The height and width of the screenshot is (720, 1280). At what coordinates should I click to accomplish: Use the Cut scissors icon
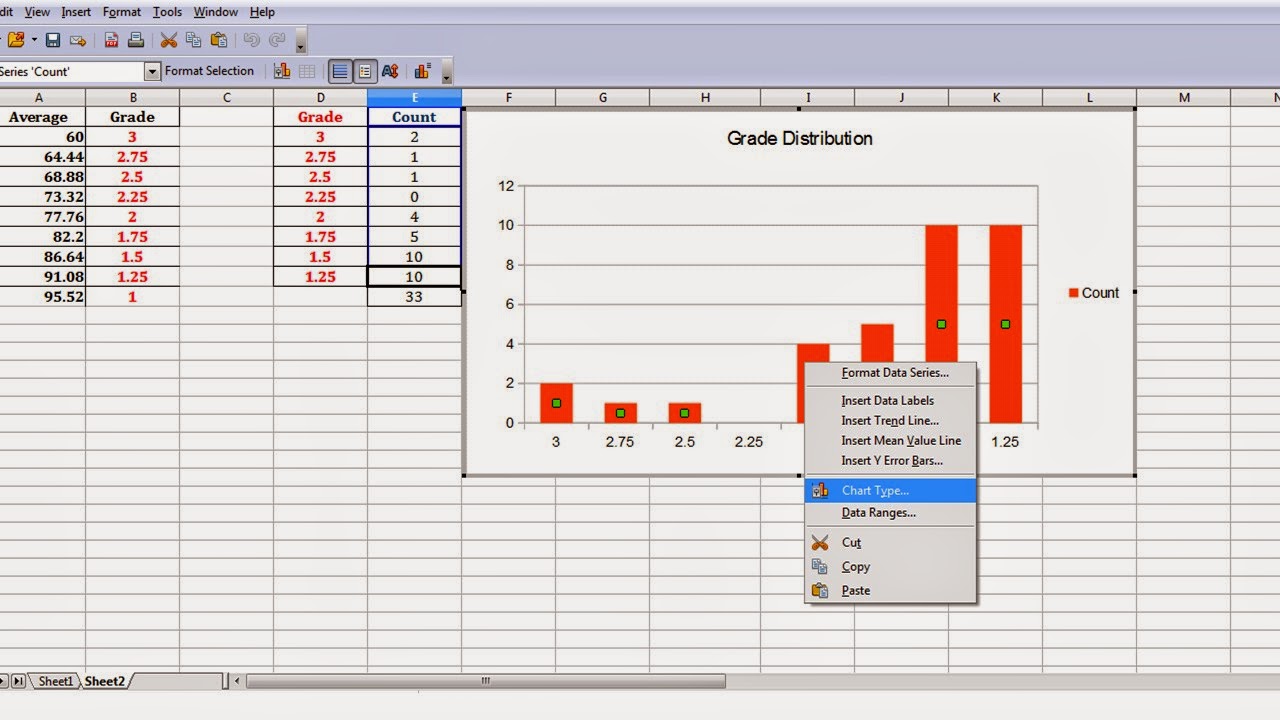(168, 40)
